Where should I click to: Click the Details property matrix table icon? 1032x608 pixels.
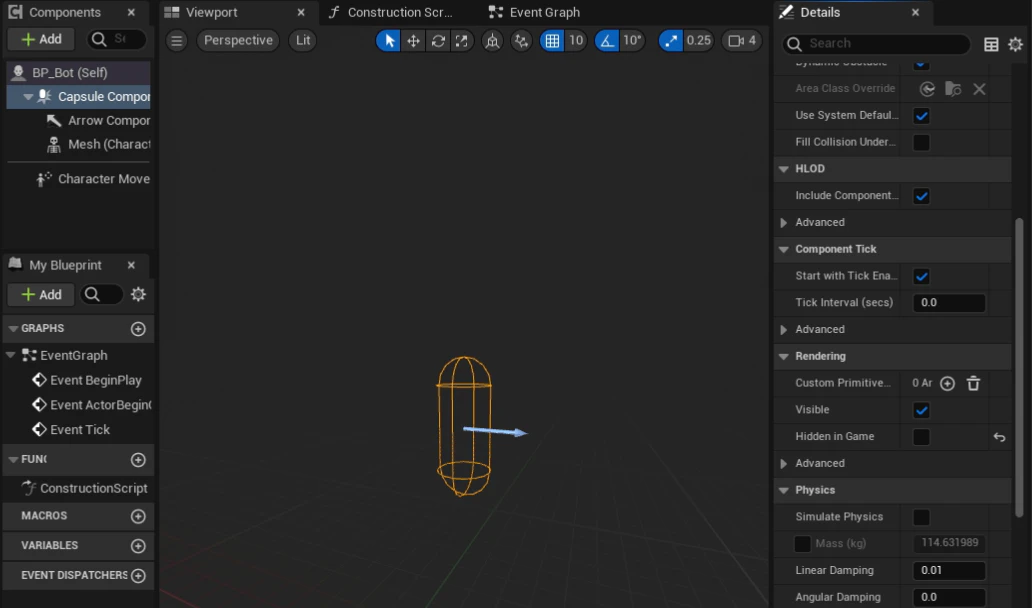point(991,44)
